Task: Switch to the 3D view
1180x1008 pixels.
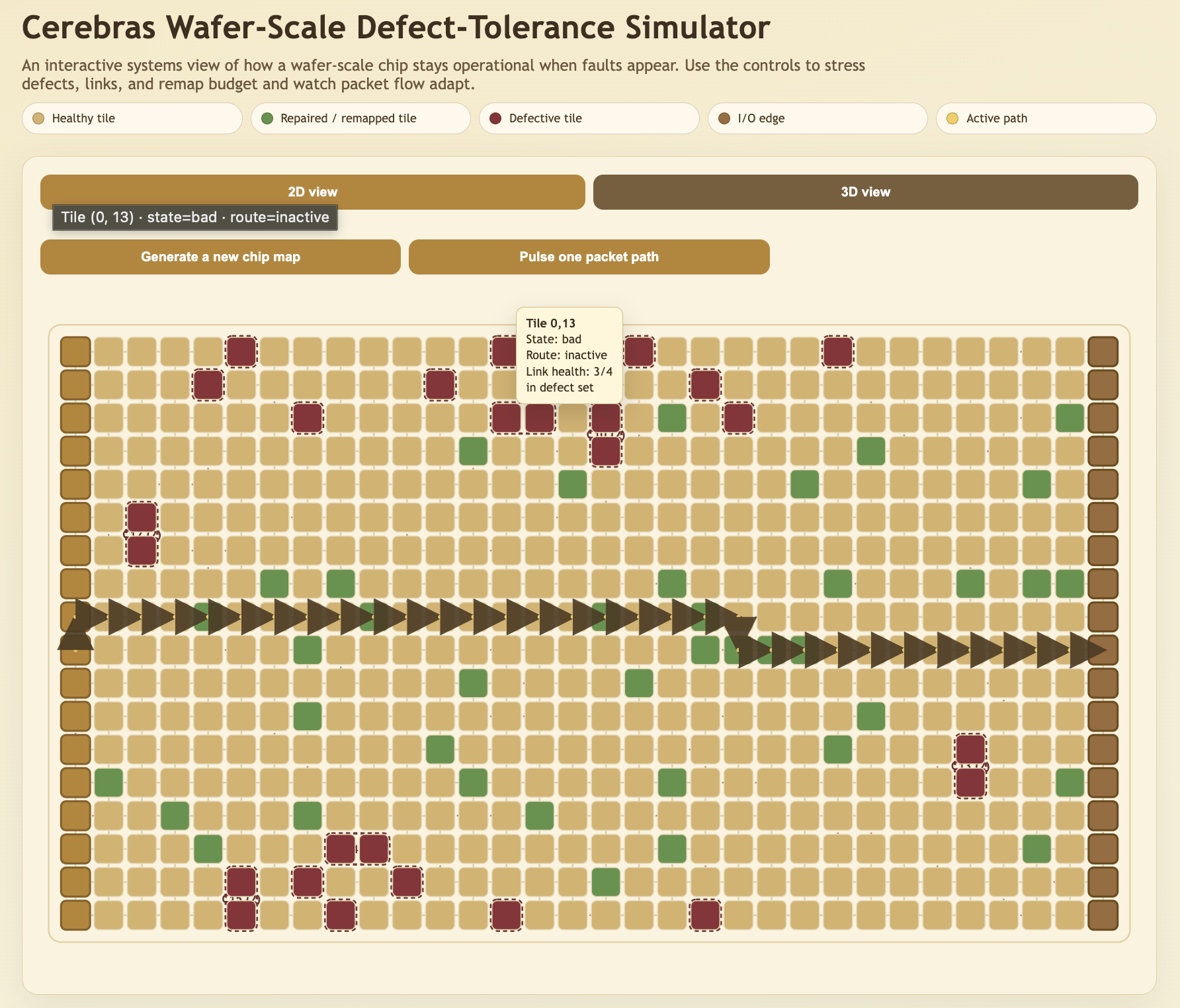Action: click(x=866, y=192)
